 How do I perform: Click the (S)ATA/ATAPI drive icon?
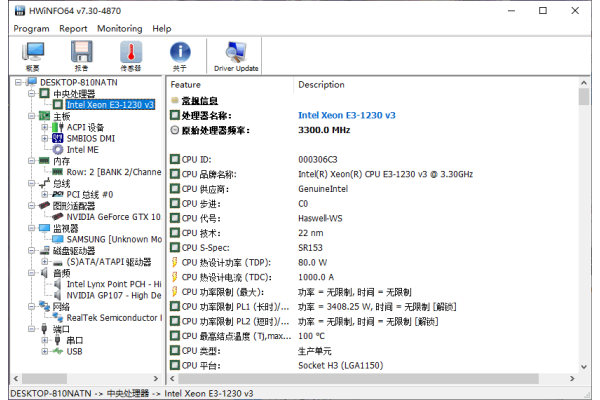(58, 263)
